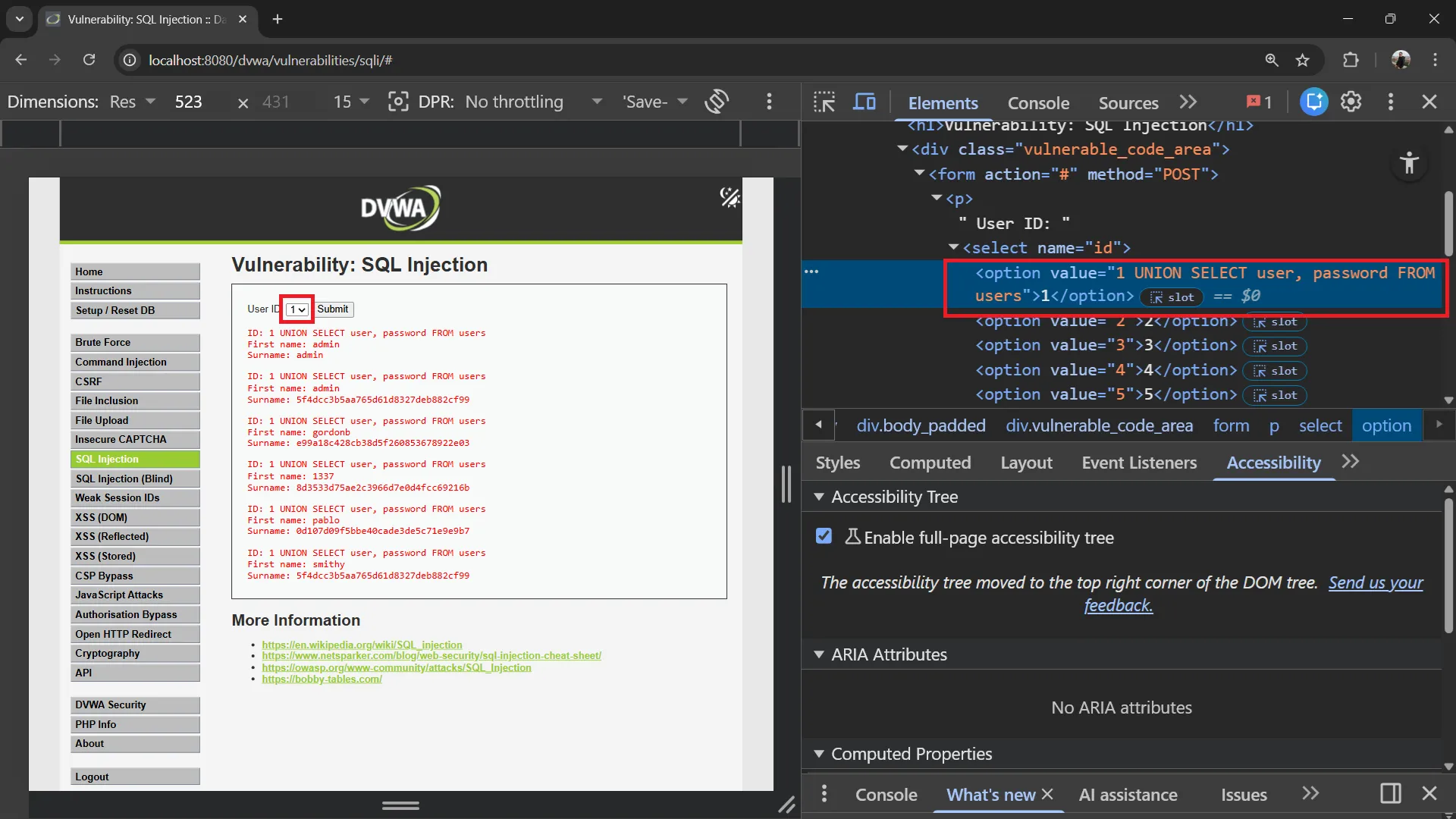Open the No throttling dropdown
Image resolution: width=1456 pixels, height=819 pixels.
pos(532,101)
